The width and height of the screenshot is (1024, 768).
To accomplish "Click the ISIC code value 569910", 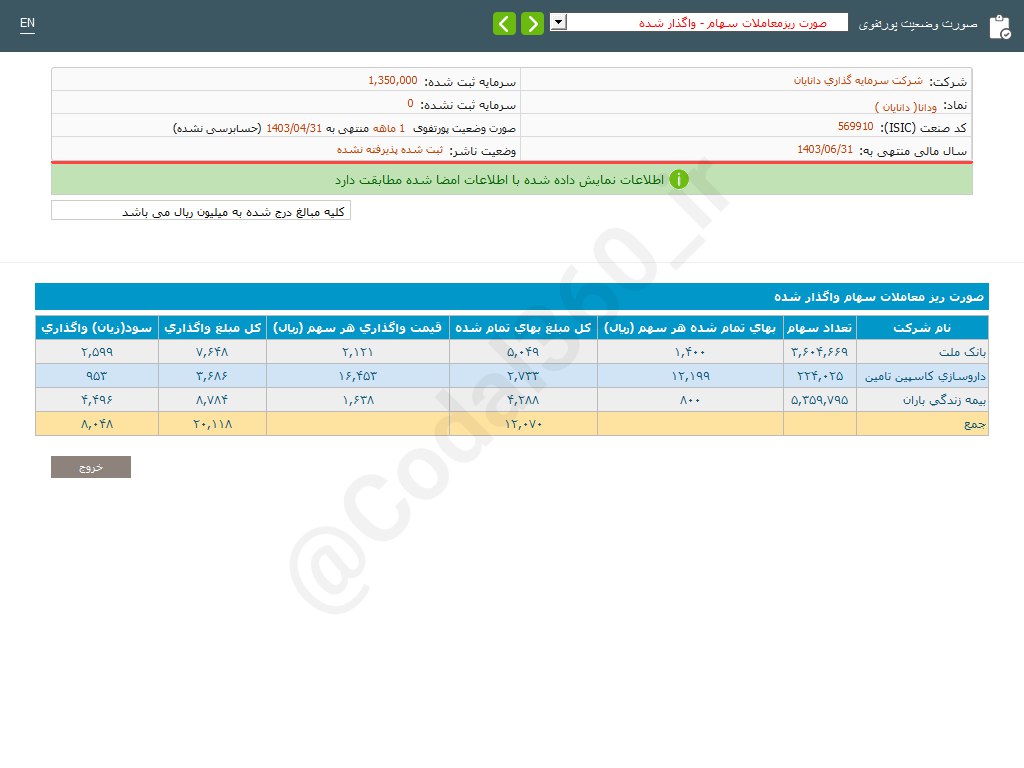I will tap(855, 127).
